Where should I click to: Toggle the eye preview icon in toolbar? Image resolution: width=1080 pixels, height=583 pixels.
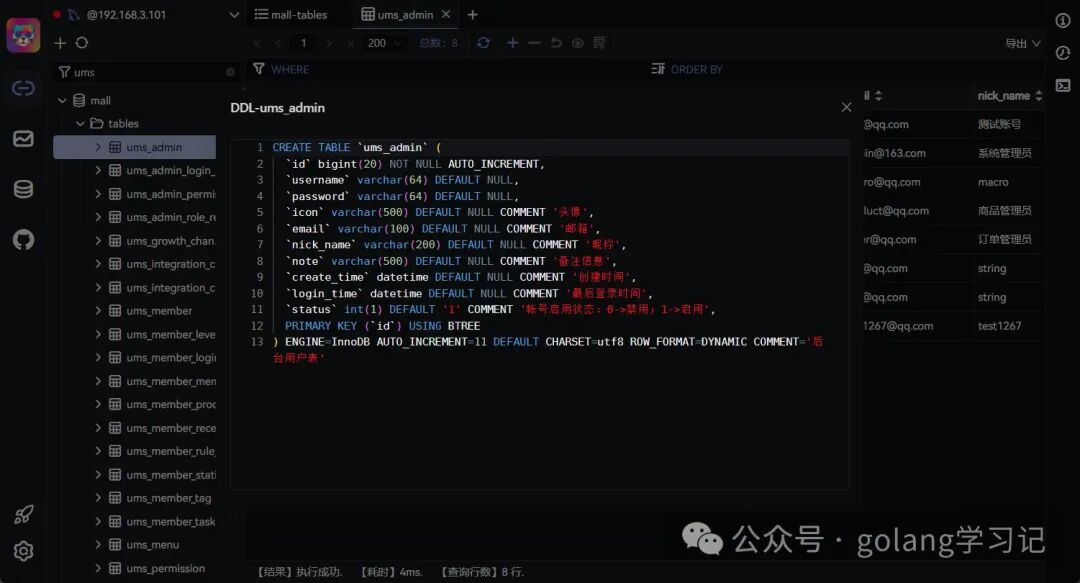tap(578, 43)
